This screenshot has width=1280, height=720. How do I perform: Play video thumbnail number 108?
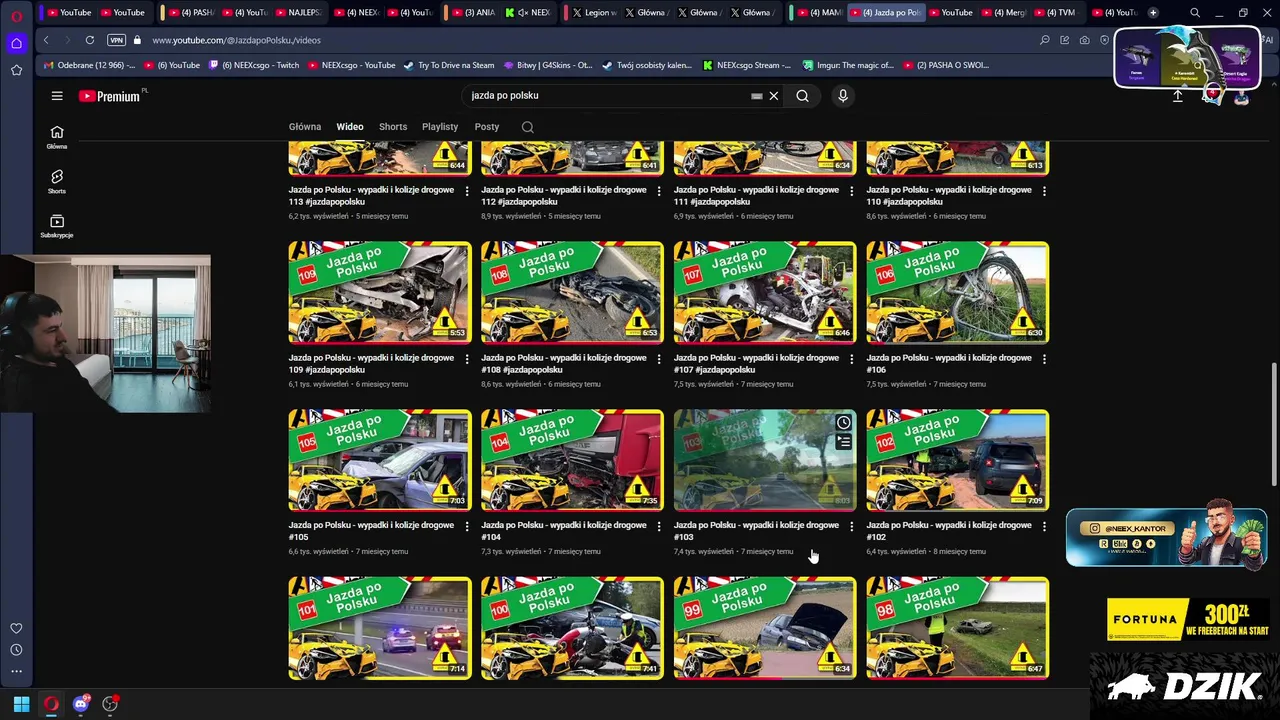coord(572,293)
